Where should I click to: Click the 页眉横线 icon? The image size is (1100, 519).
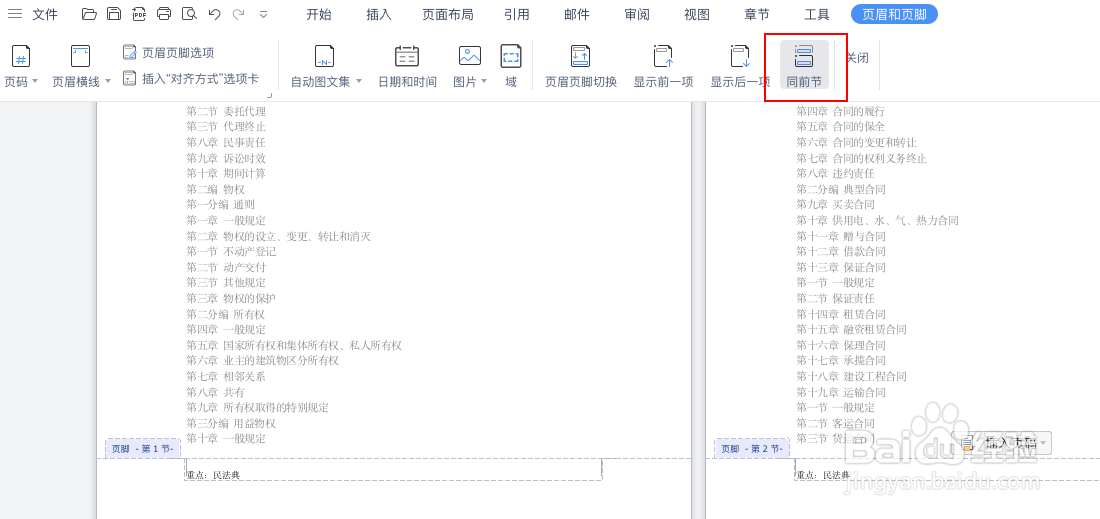(x=81, y=56)
